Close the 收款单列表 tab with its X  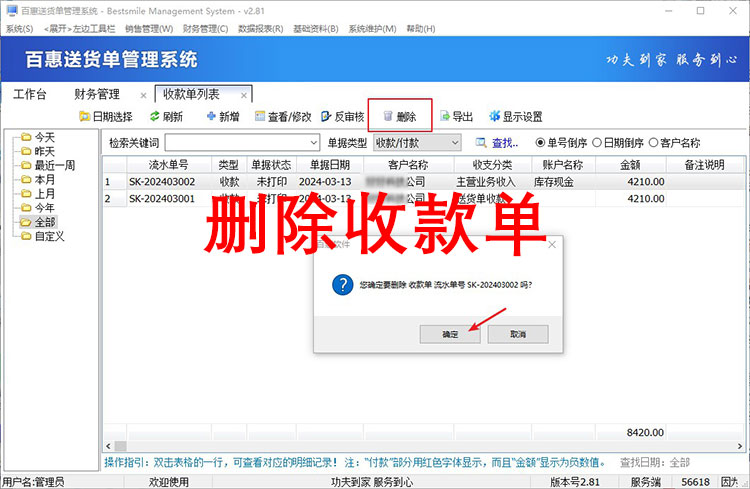pyautogui.click(x=243, y=95)
